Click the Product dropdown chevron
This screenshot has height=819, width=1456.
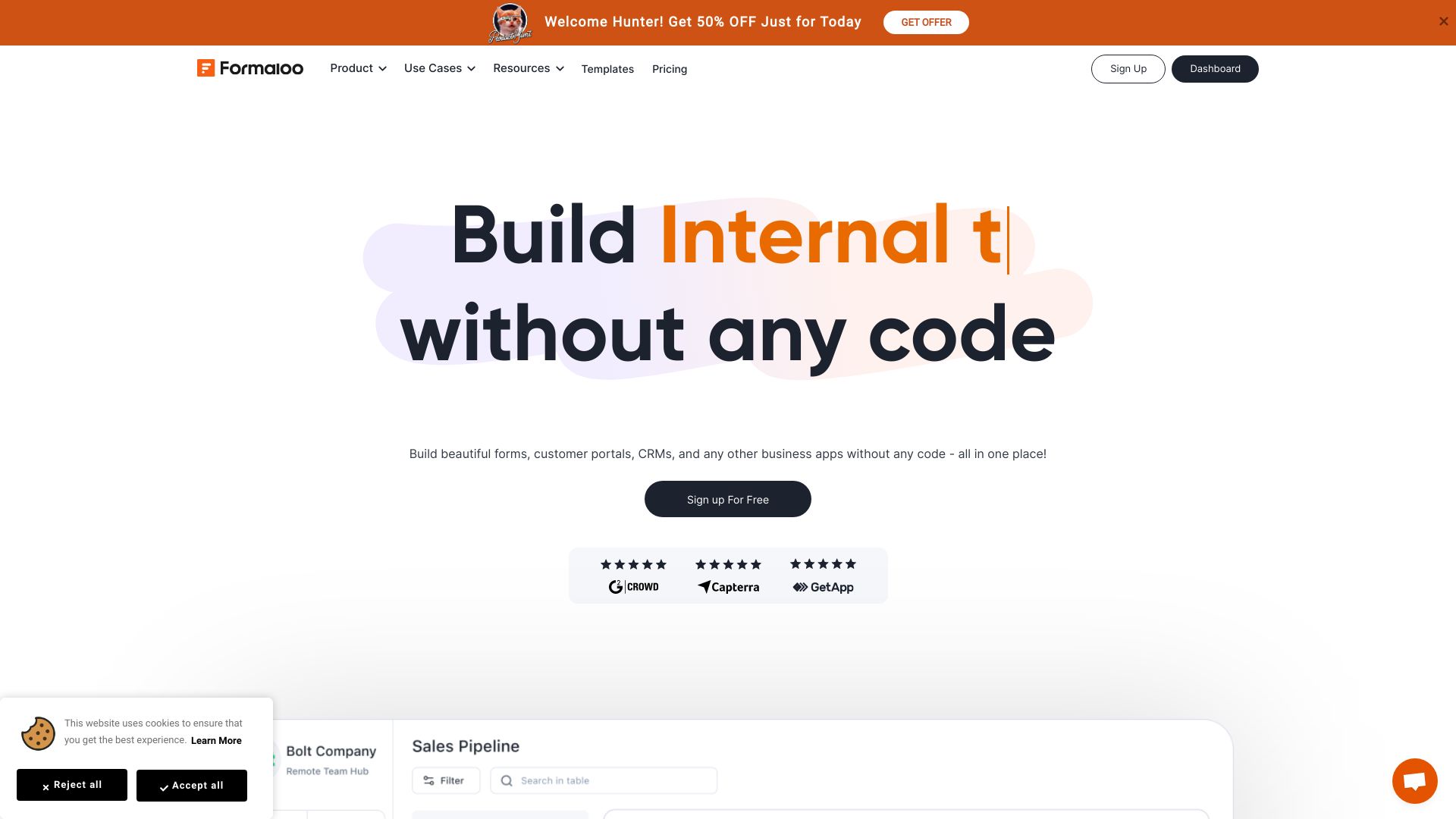pos(383,68)
